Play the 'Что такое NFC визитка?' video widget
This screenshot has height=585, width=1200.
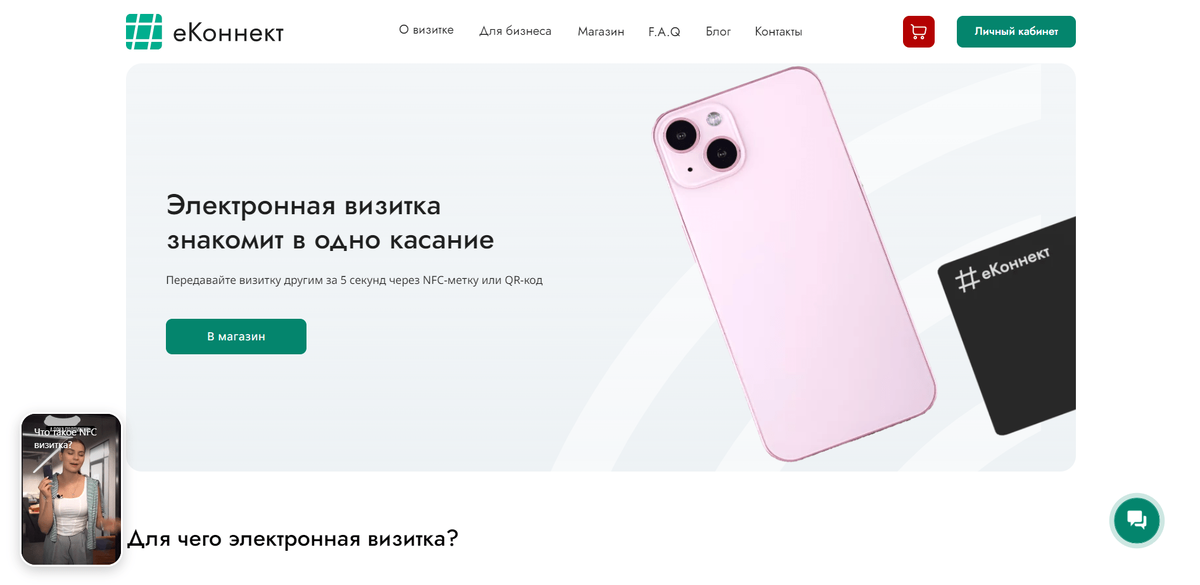coord(71,489)
